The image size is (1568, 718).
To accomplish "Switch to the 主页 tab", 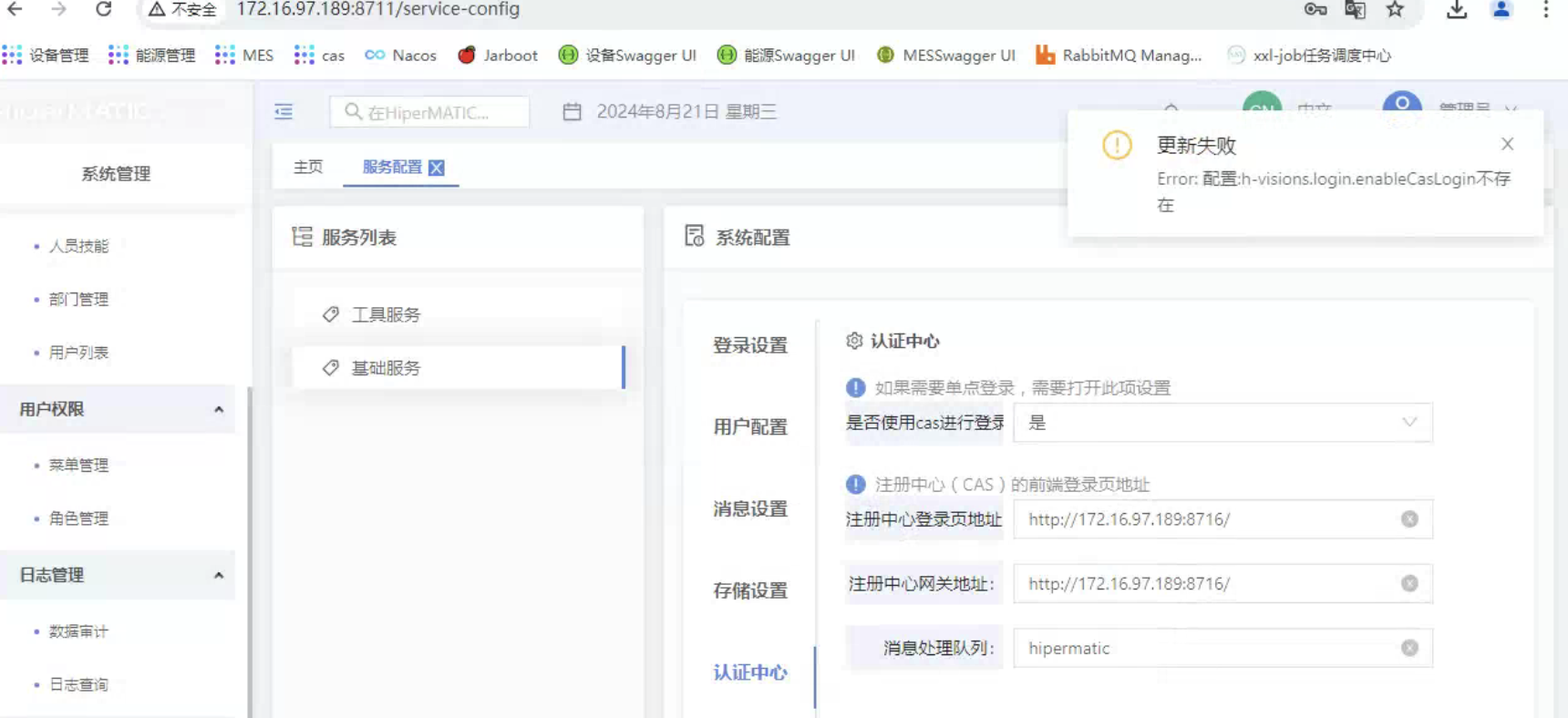I will [x=308, y=167].
